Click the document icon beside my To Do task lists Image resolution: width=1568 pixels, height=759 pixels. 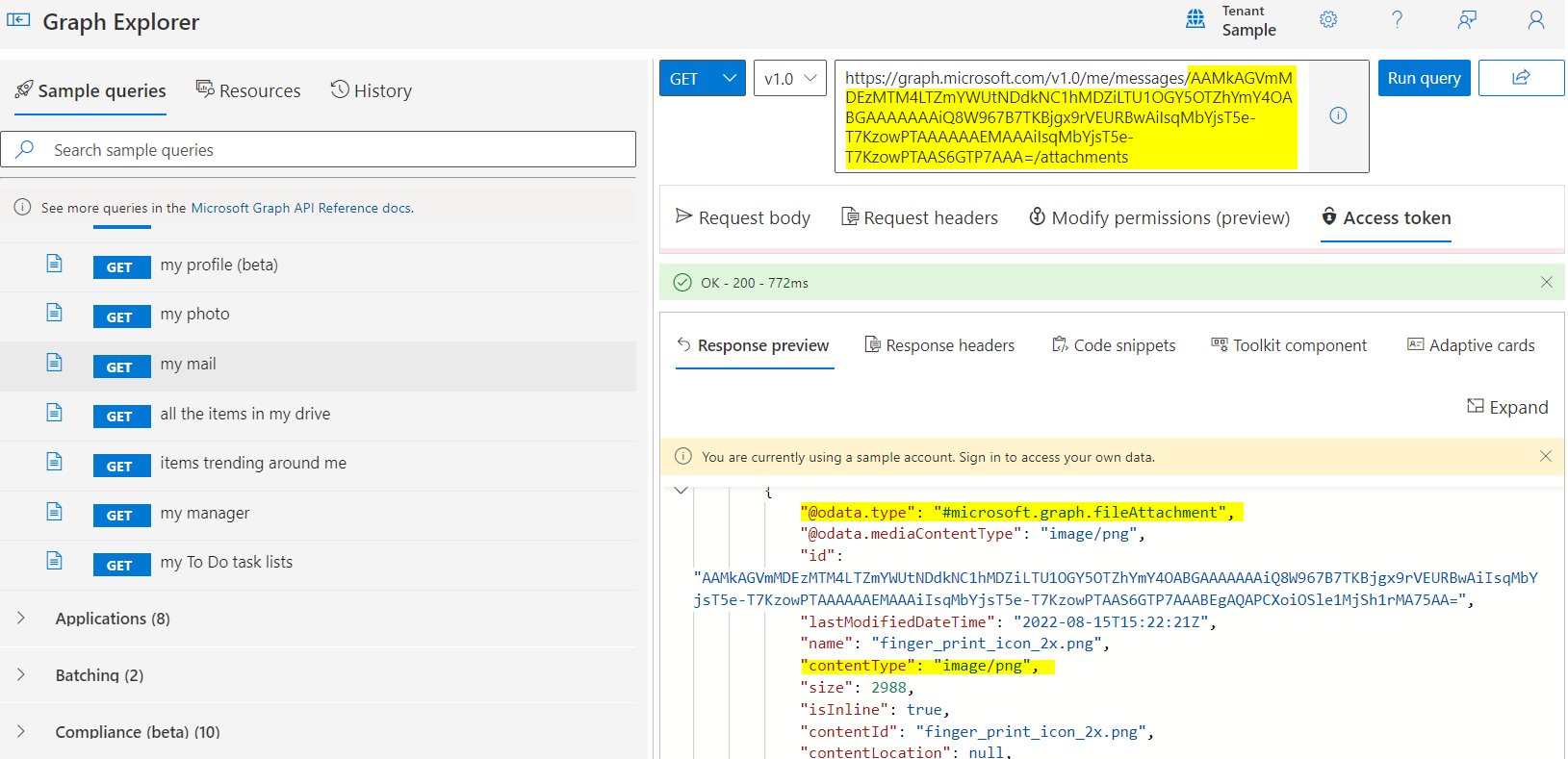click(x=55, y=561)
